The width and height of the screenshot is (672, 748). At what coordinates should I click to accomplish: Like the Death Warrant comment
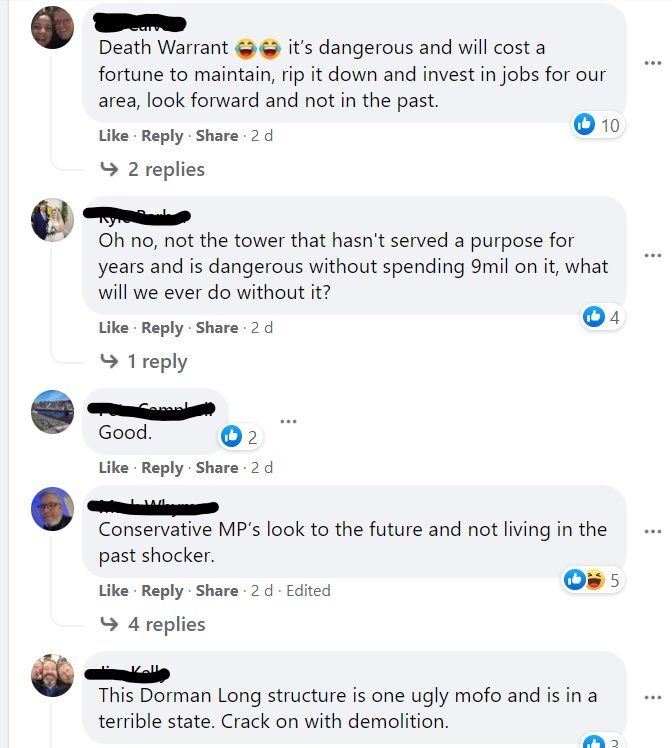[113, 136]
